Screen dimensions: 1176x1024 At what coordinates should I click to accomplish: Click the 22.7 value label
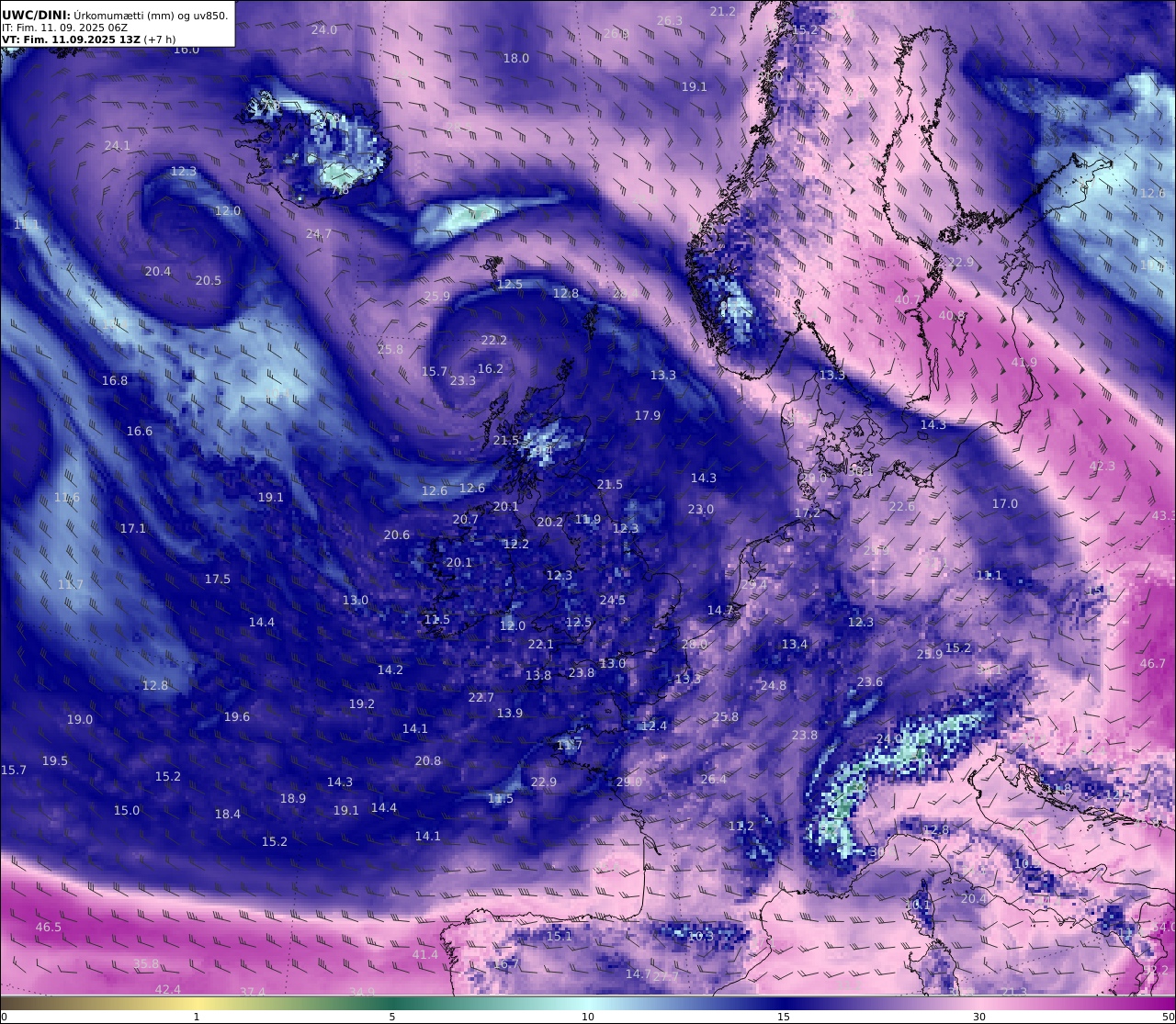point(481,697)
